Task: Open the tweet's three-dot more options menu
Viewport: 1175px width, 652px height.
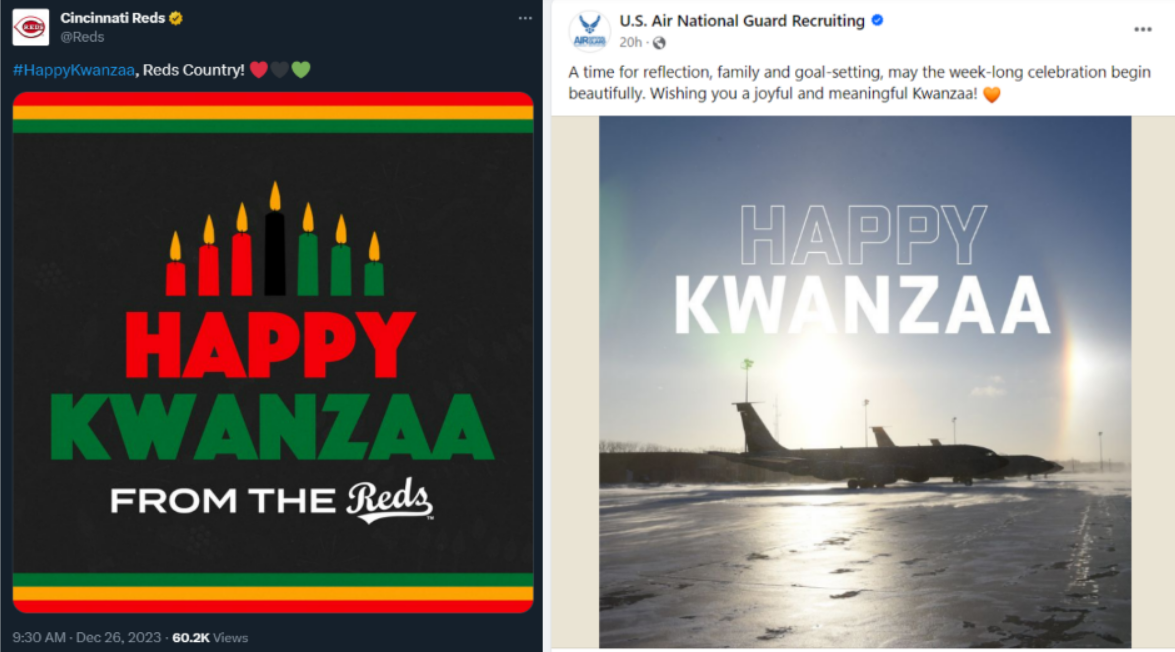Action: [525, 18]
